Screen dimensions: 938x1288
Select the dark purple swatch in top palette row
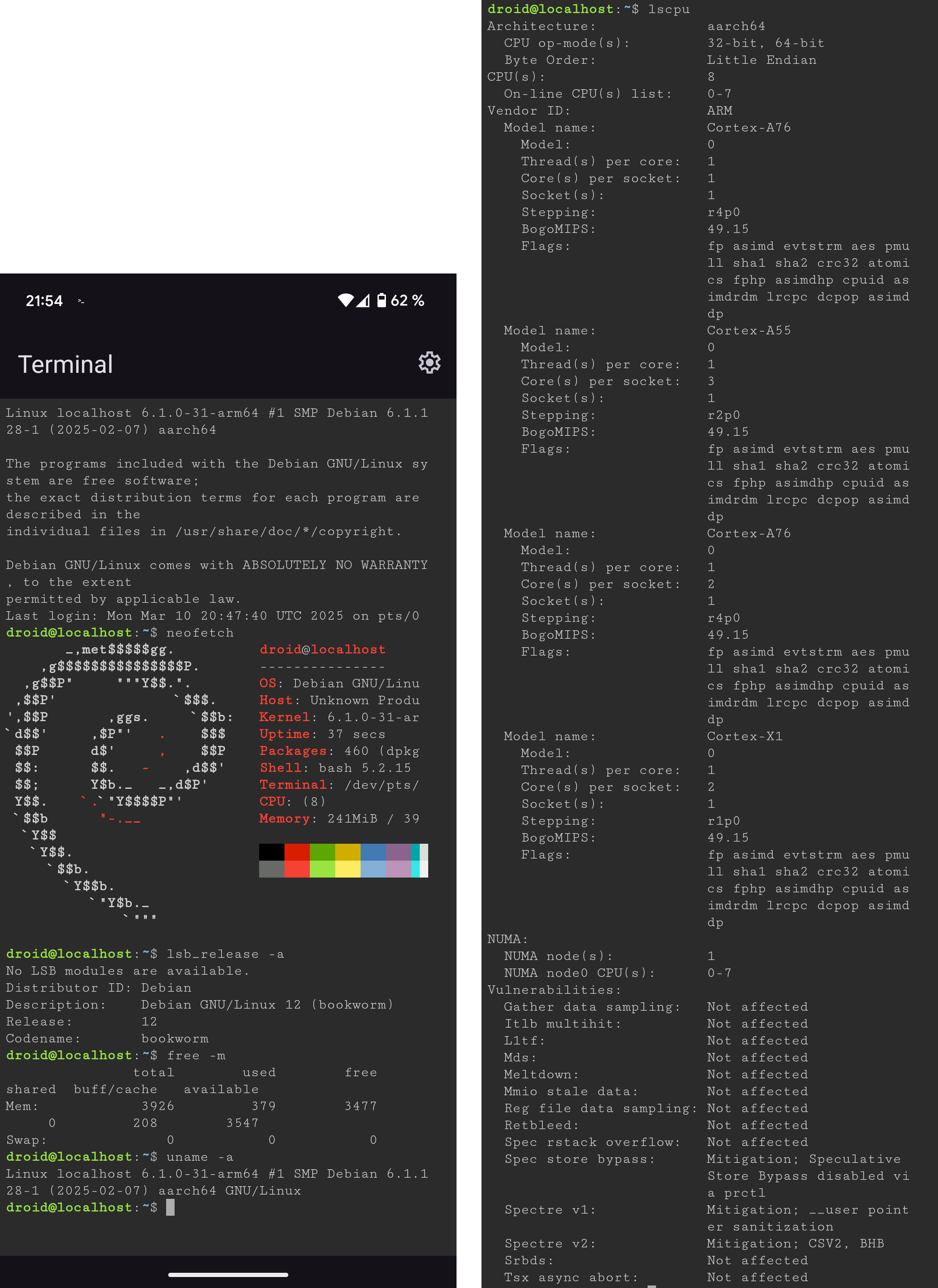(399, 852)
